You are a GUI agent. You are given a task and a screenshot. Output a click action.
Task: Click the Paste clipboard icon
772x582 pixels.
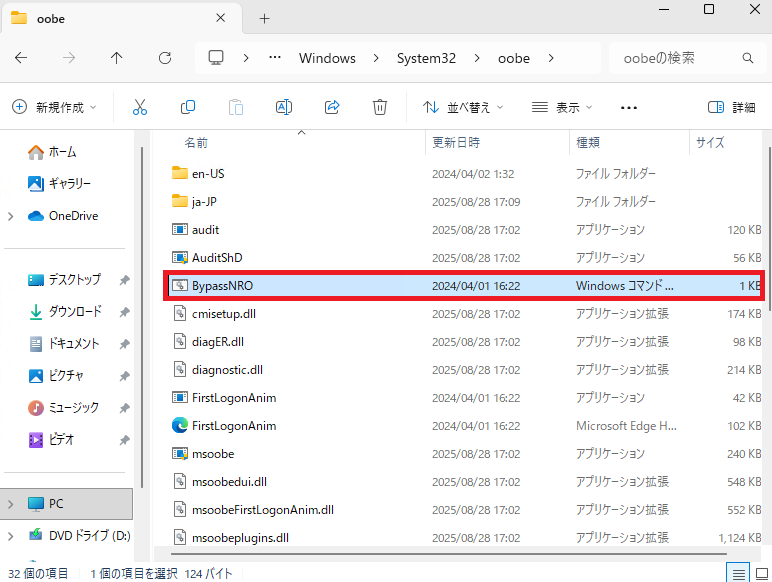click(236, 107)
